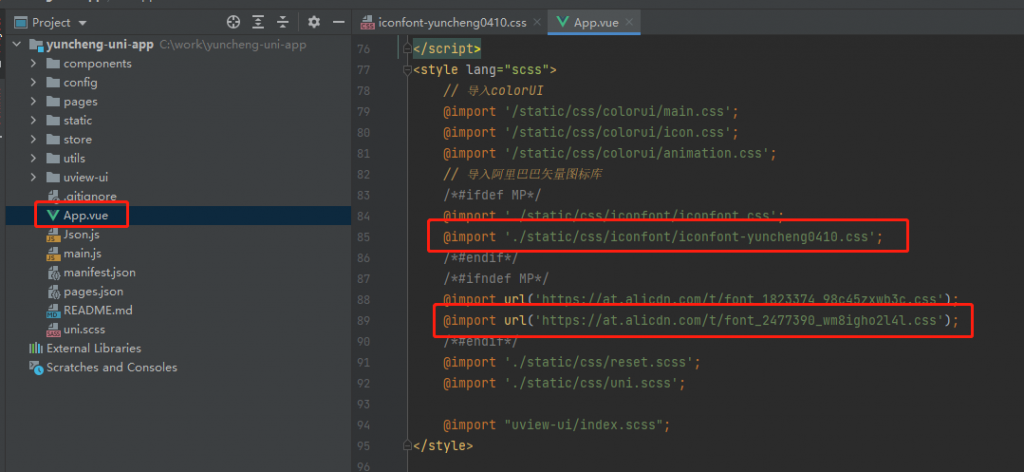Viewport: 1024px width, 472px height.
Task: Hide the Project tool window
Action: (337, 21)
